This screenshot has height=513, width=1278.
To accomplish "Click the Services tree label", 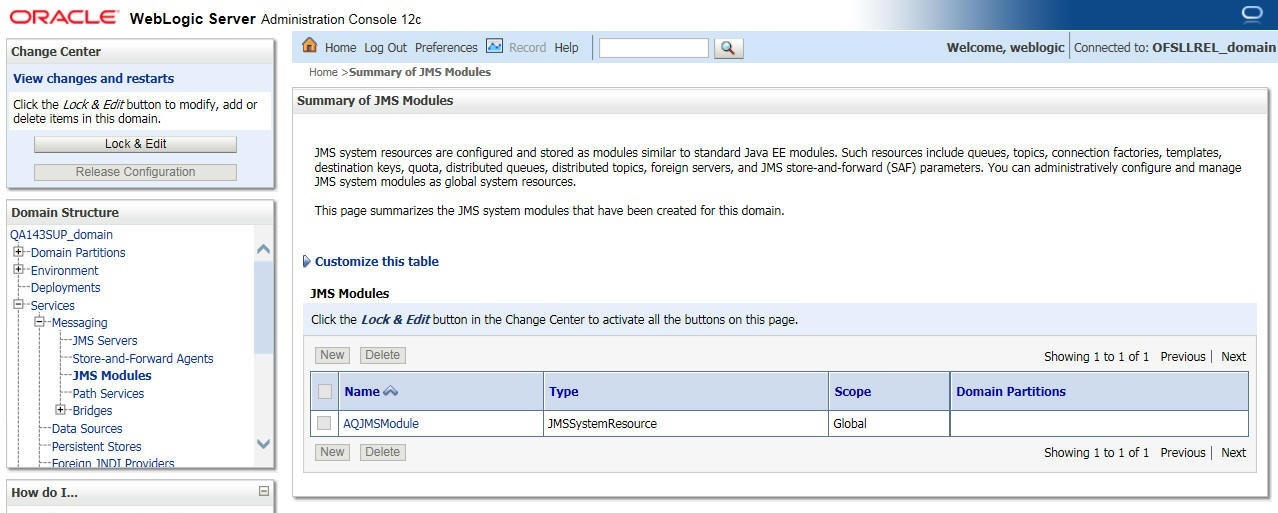I will pyautogui.click(x=53, y=305).
